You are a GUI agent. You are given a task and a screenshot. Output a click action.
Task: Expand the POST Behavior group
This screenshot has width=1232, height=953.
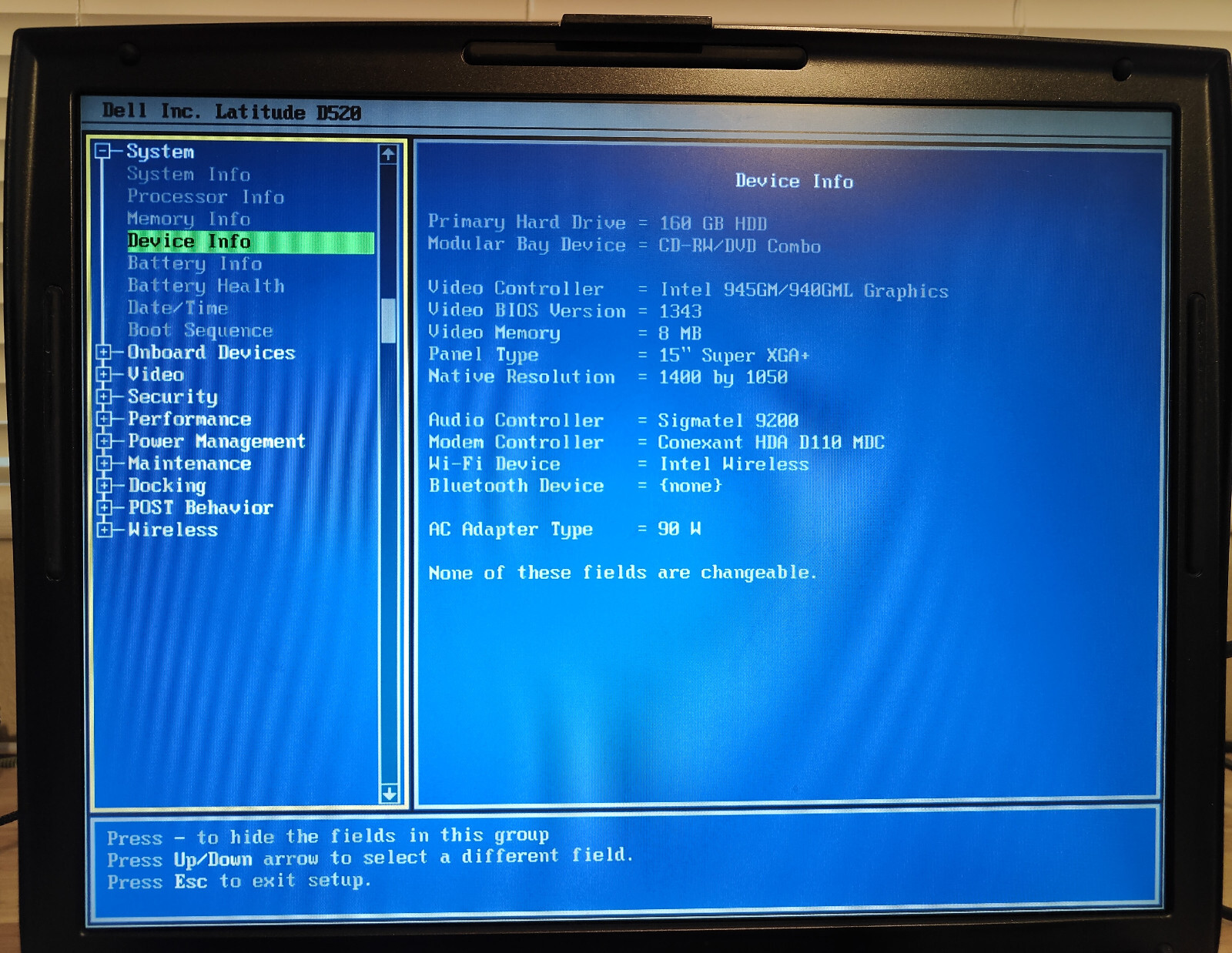click(x=103, y=508)
